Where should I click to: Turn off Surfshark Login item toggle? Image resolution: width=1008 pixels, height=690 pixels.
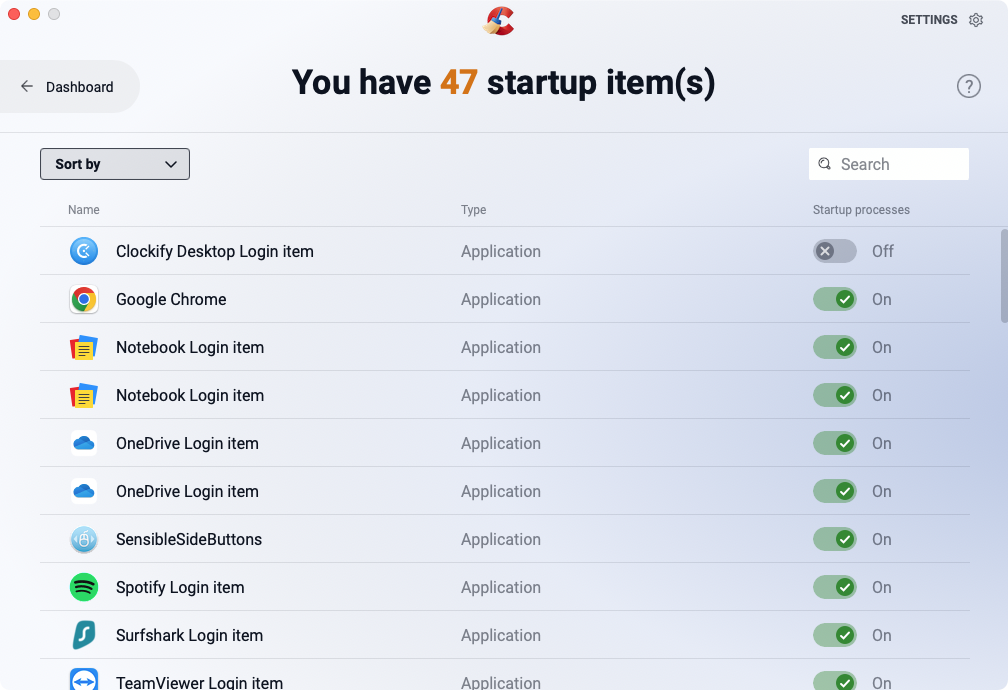tap(834, 635)
